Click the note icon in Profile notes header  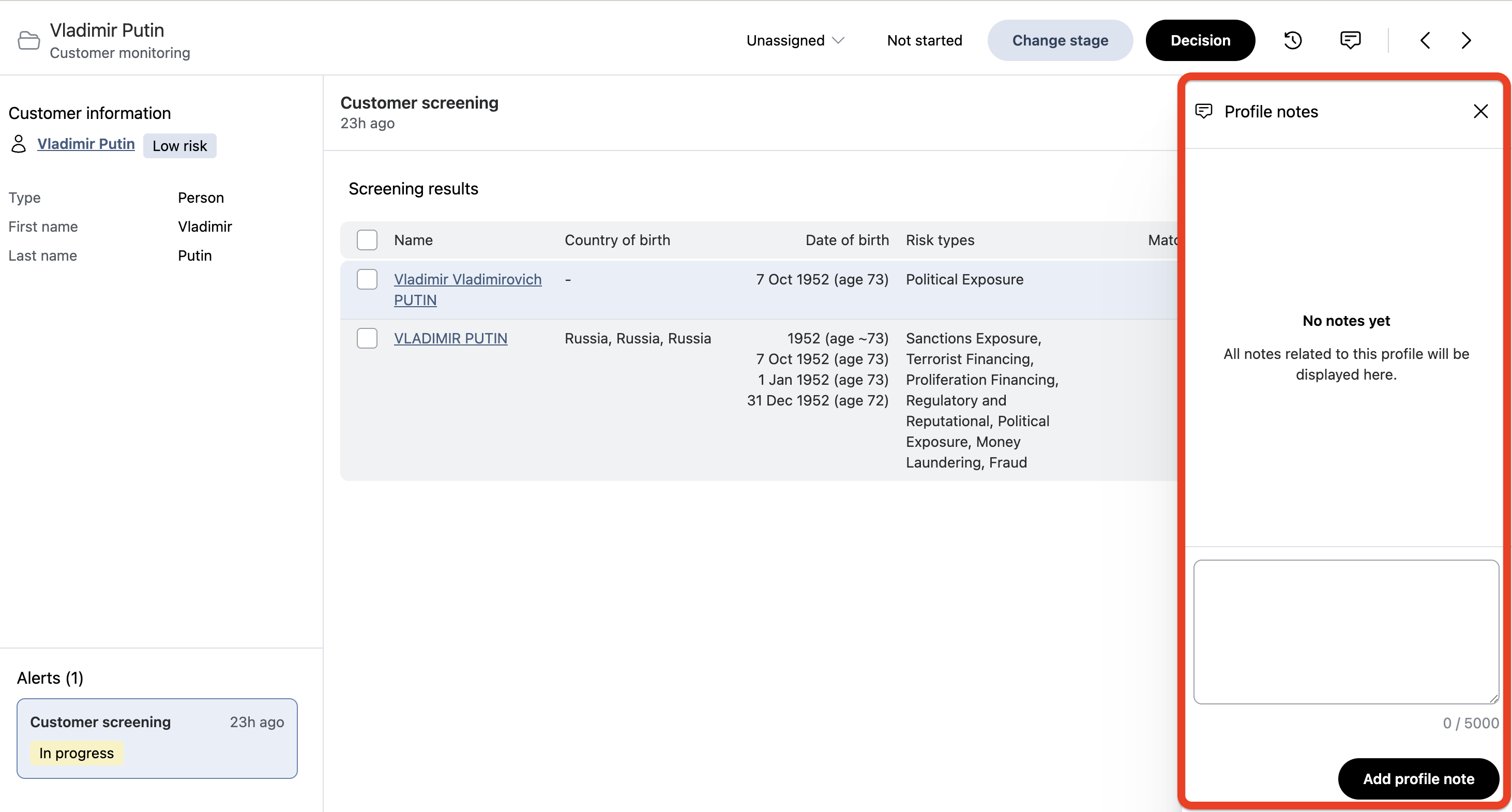point(1204,112)
